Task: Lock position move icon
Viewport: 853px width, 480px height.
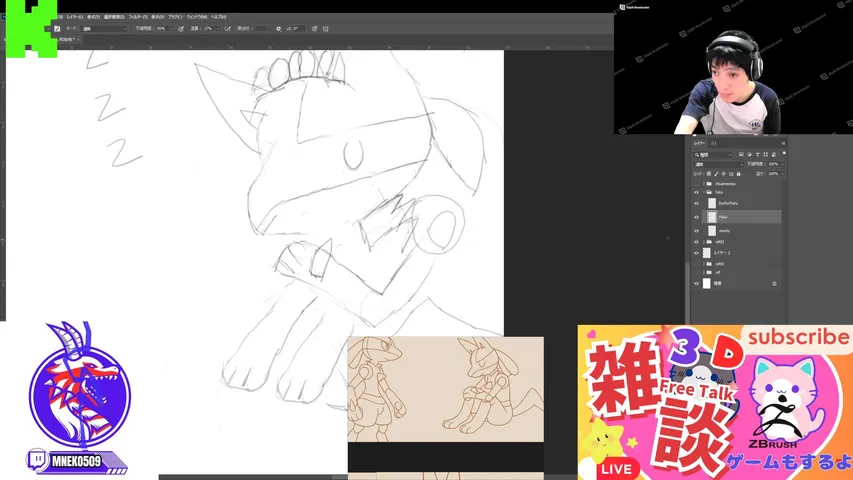Action: [724, 174]
